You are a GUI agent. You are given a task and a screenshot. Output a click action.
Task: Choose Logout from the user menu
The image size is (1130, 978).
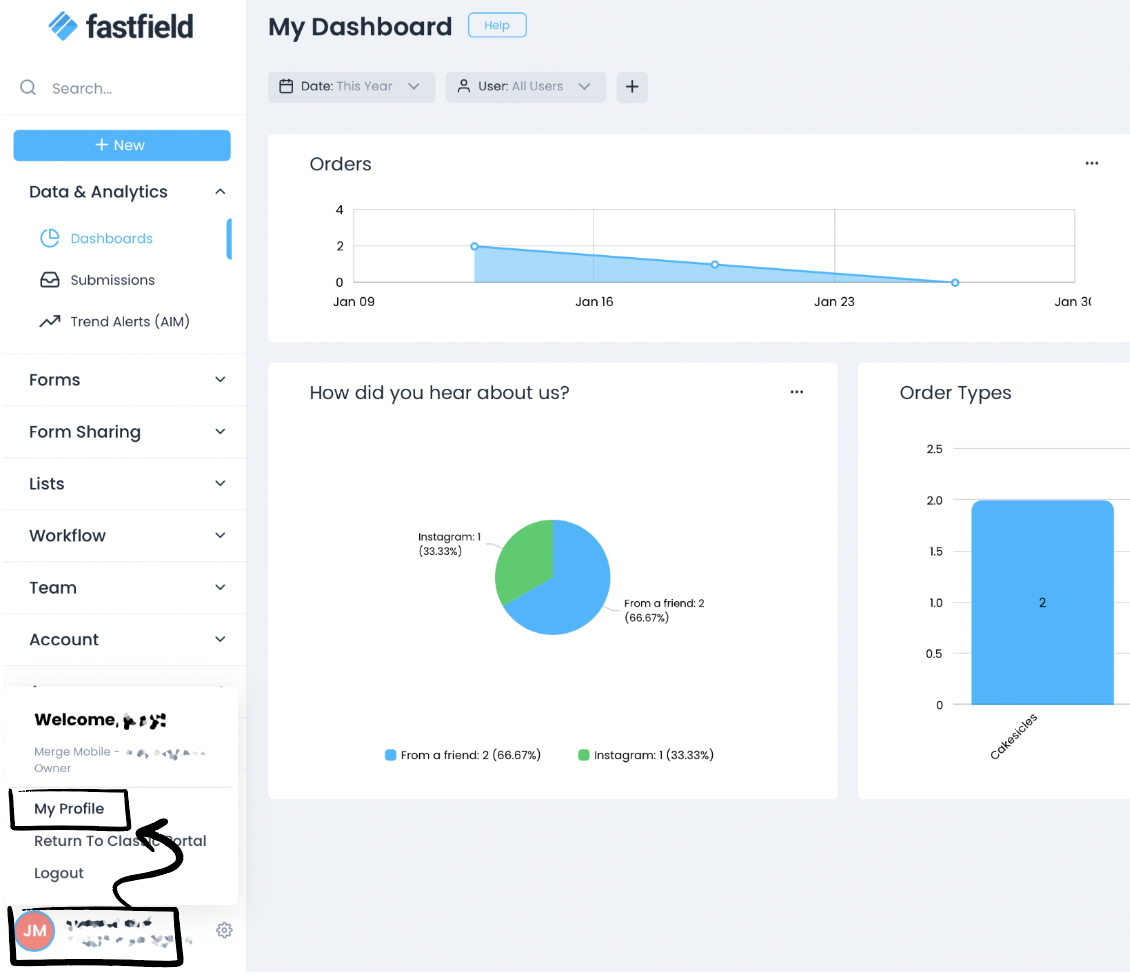tap(59, 873)
